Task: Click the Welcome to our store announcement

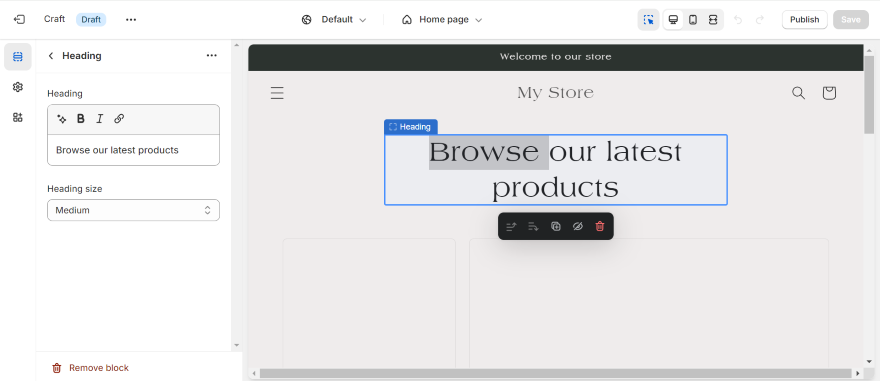Action: [556, 57]
